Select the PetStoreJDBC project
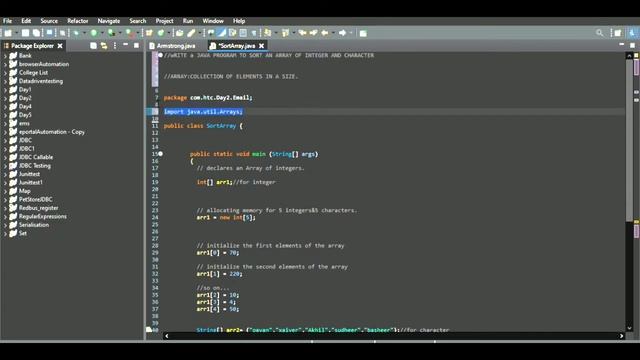This screenshot has height=360, width=640. coord(36,200)
